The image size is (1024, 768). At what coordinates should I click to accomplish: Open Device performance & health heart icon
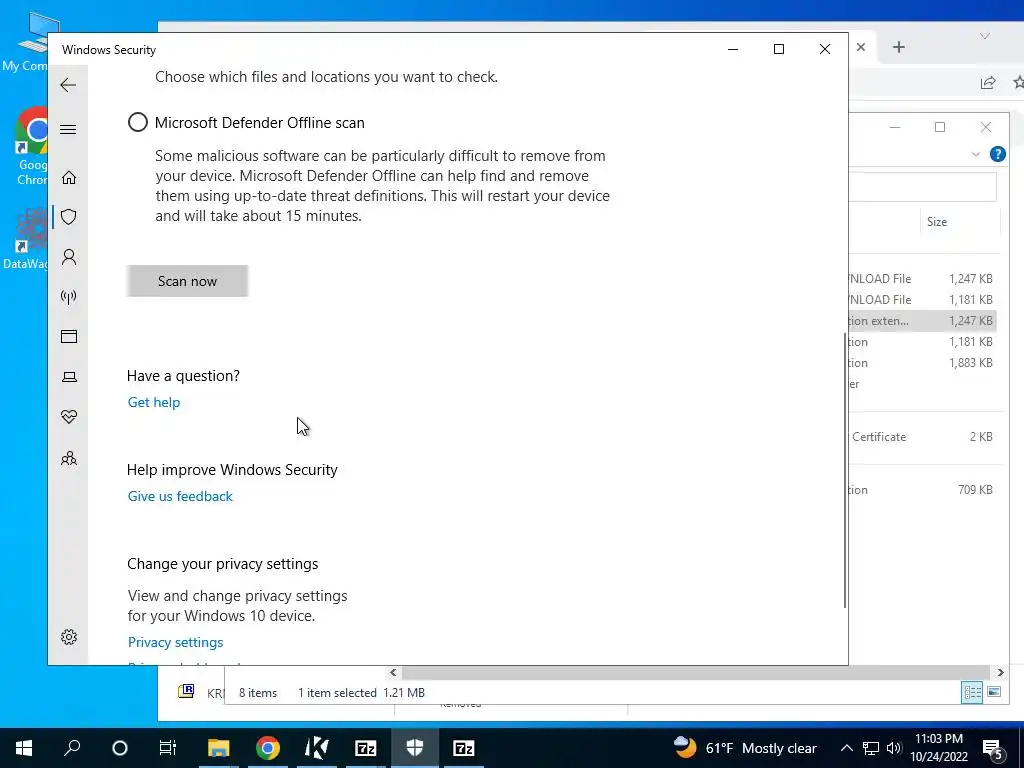[69, 417]
